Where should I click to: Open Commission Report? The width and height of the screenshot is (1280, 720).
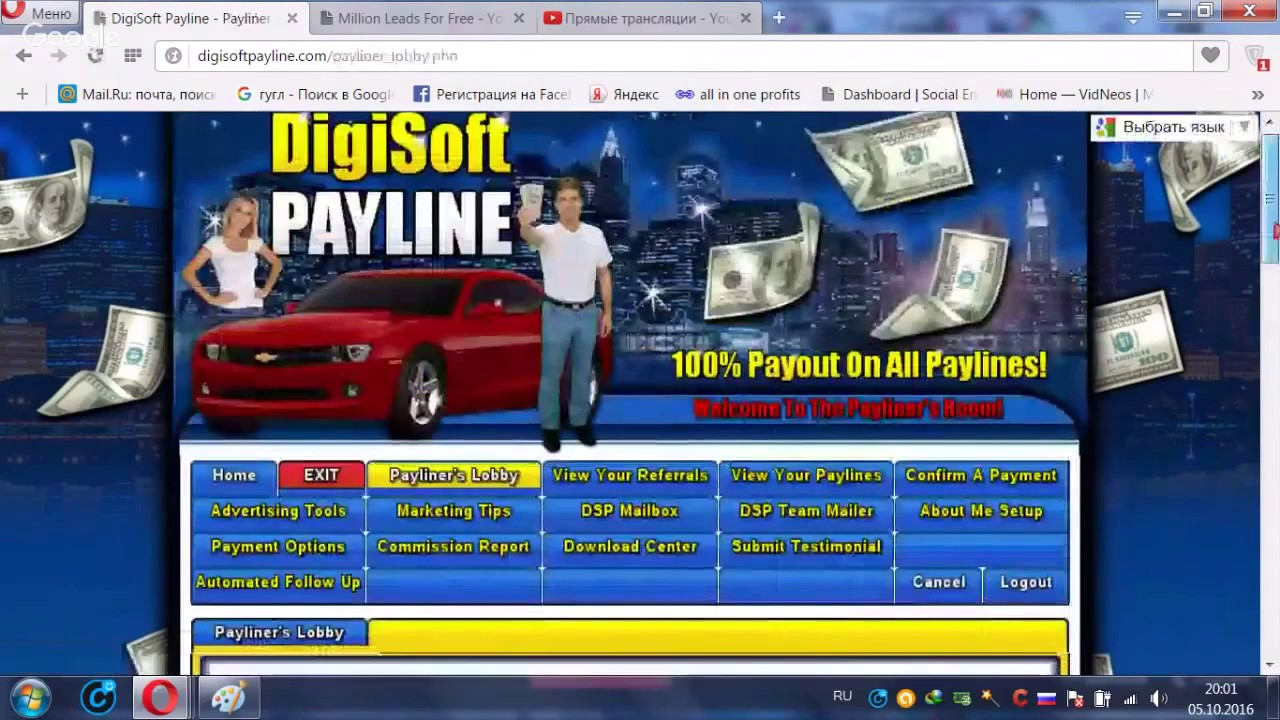(454, 546)
